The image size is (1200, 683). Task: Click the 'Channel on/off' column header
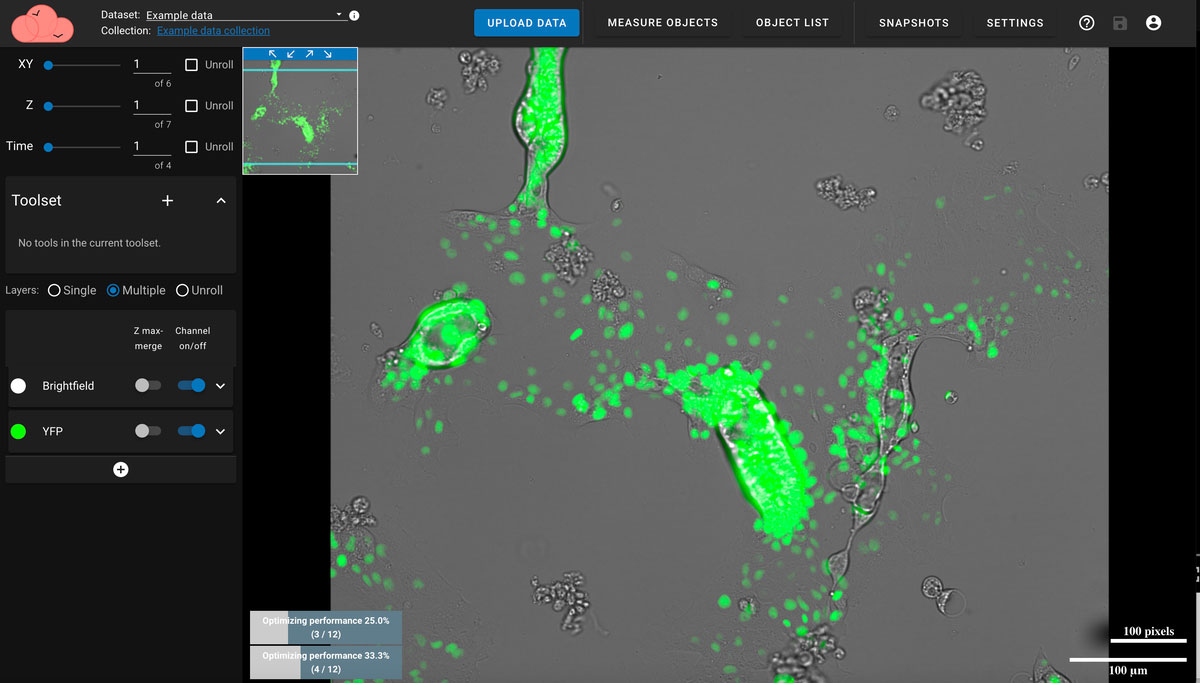(192, 338)
